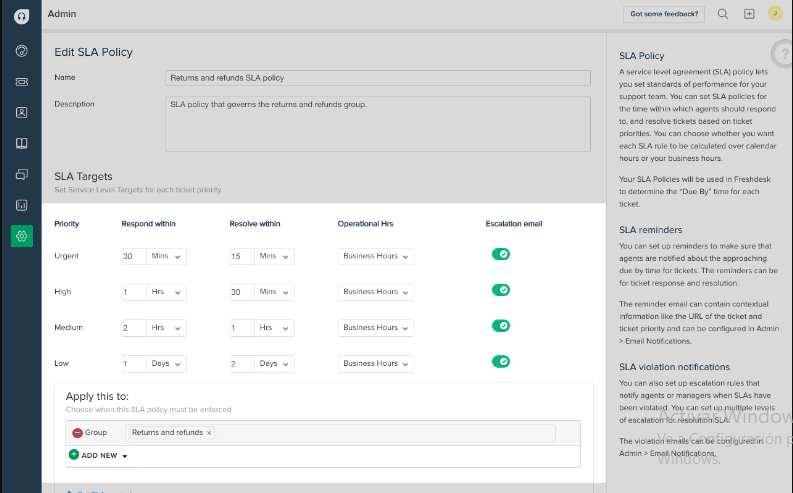This screenshot has width=793, height=493.
Task: Open the Urgent respond-within unit dropdown
Action: tap(168, 256)
